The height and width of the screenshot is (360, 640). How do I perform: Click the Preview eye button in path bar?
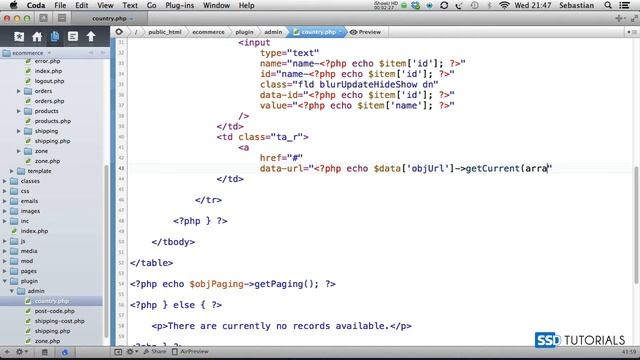pyautogui.click(x=365, y=32)
